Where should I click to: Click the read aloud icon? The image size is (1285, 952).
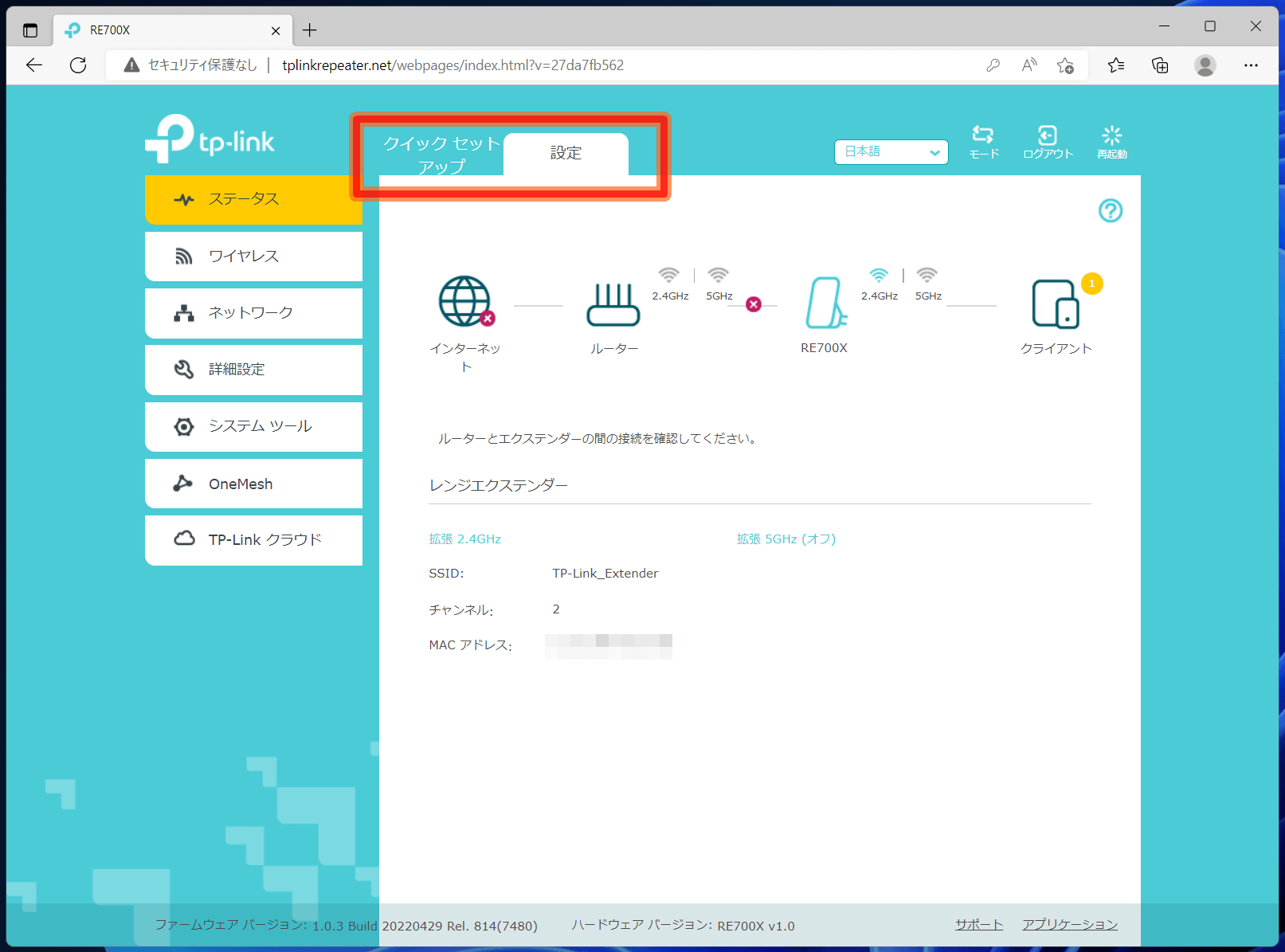pyautogui.click(x=1029, y=65)
